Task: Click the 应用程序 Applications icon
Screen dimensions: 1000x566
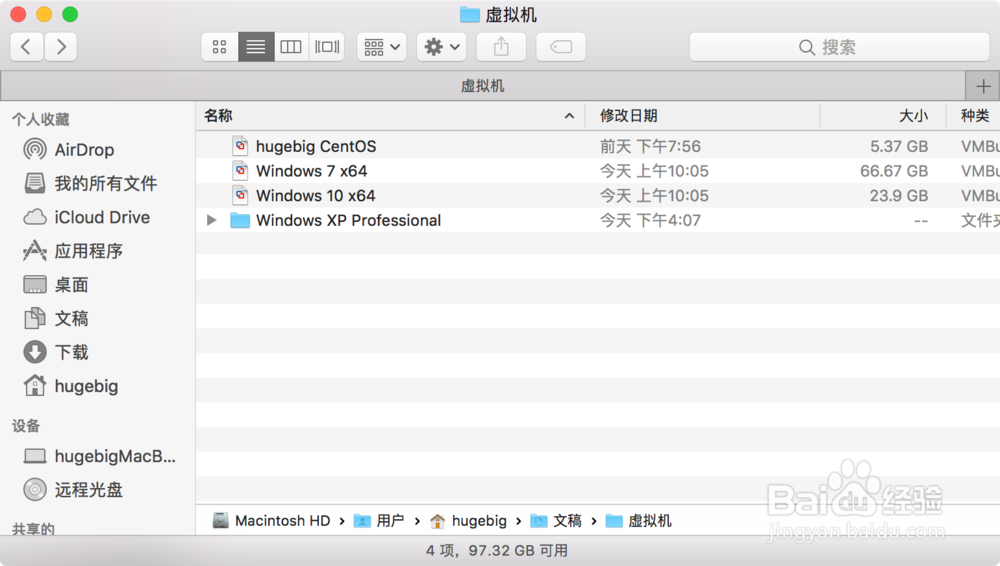Action: coord(34,251)
